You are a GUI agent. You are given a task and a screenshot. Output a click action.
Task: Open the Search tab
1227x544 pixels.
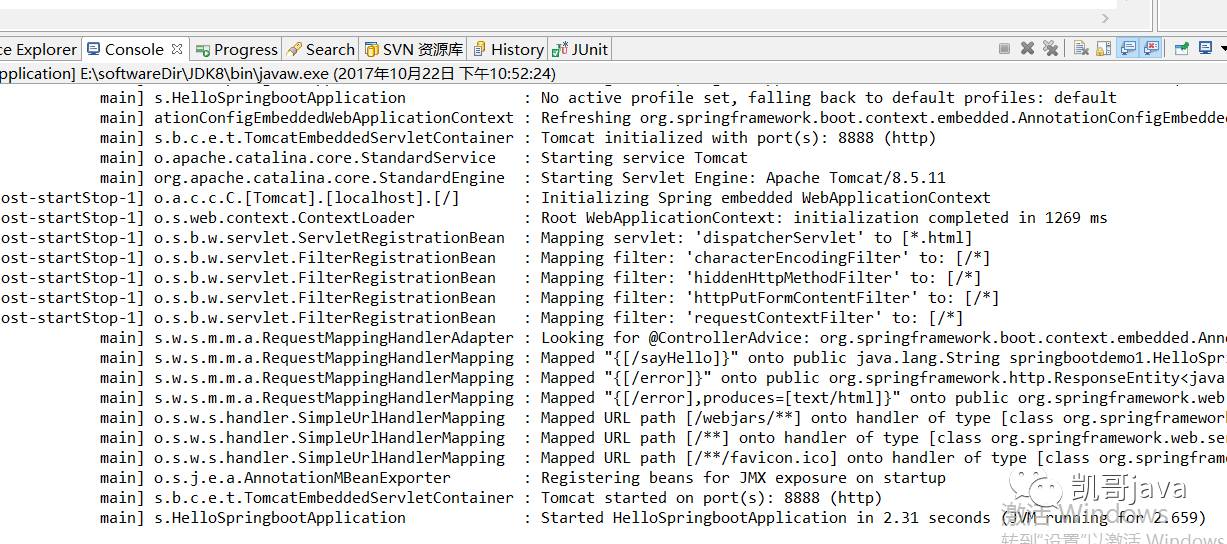click(x=320, y=49)
